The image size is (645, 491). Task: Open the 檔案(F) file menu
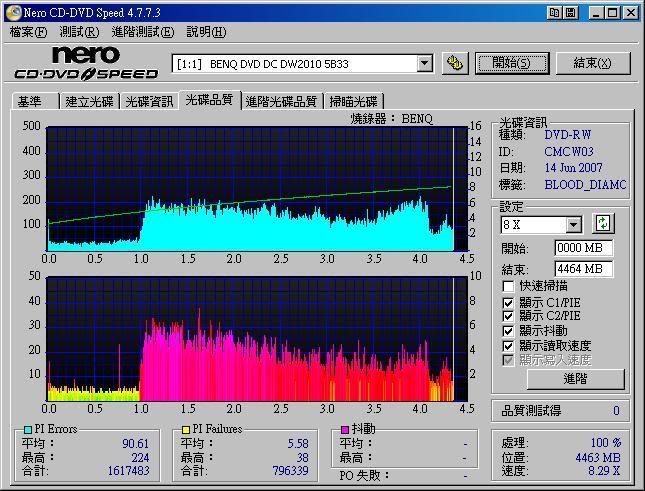28,32
